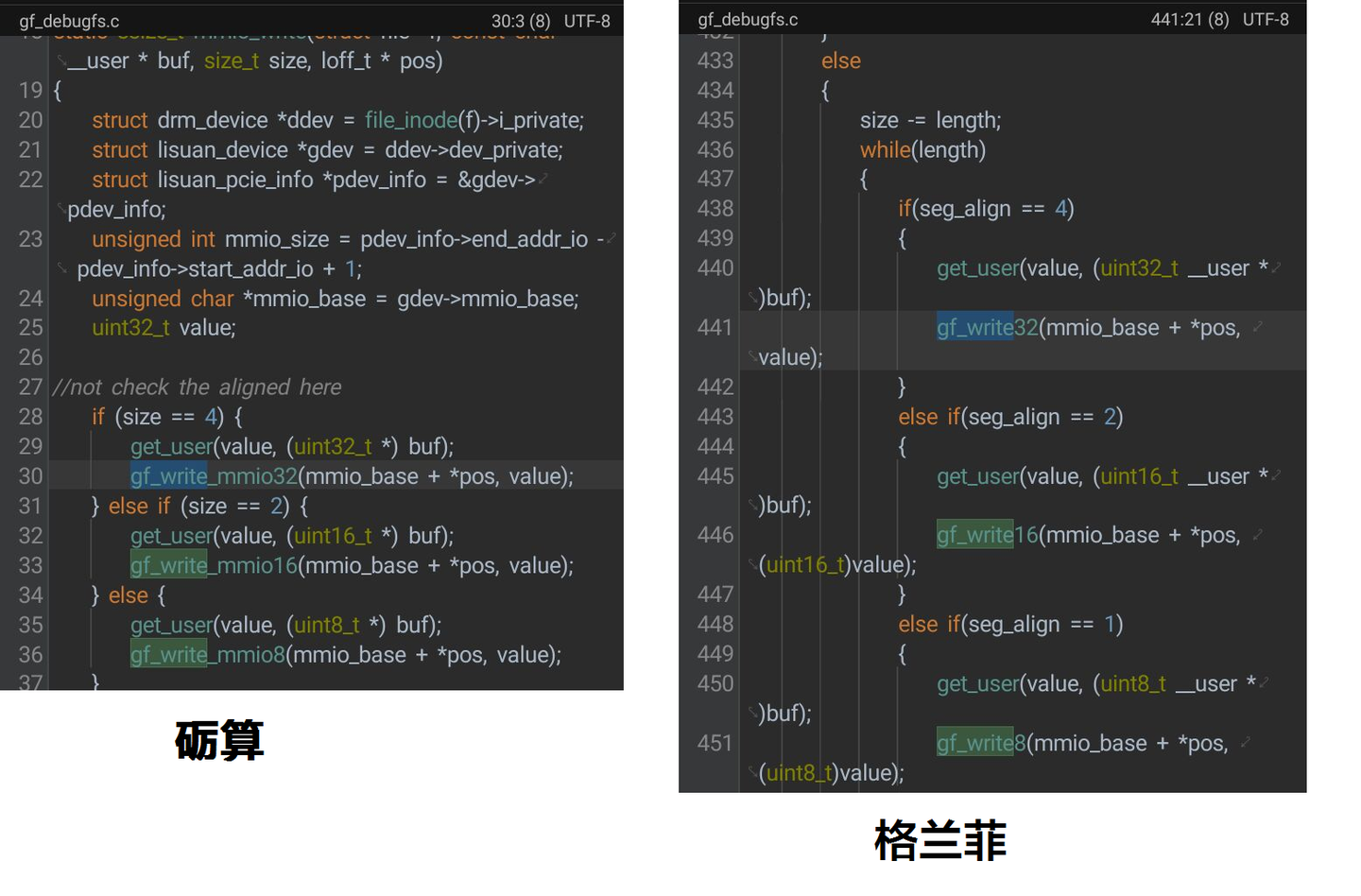This screenshot has width=1361, height=896.
Task: Click 'uint32_t value;' on line 25
Action: 164,328
